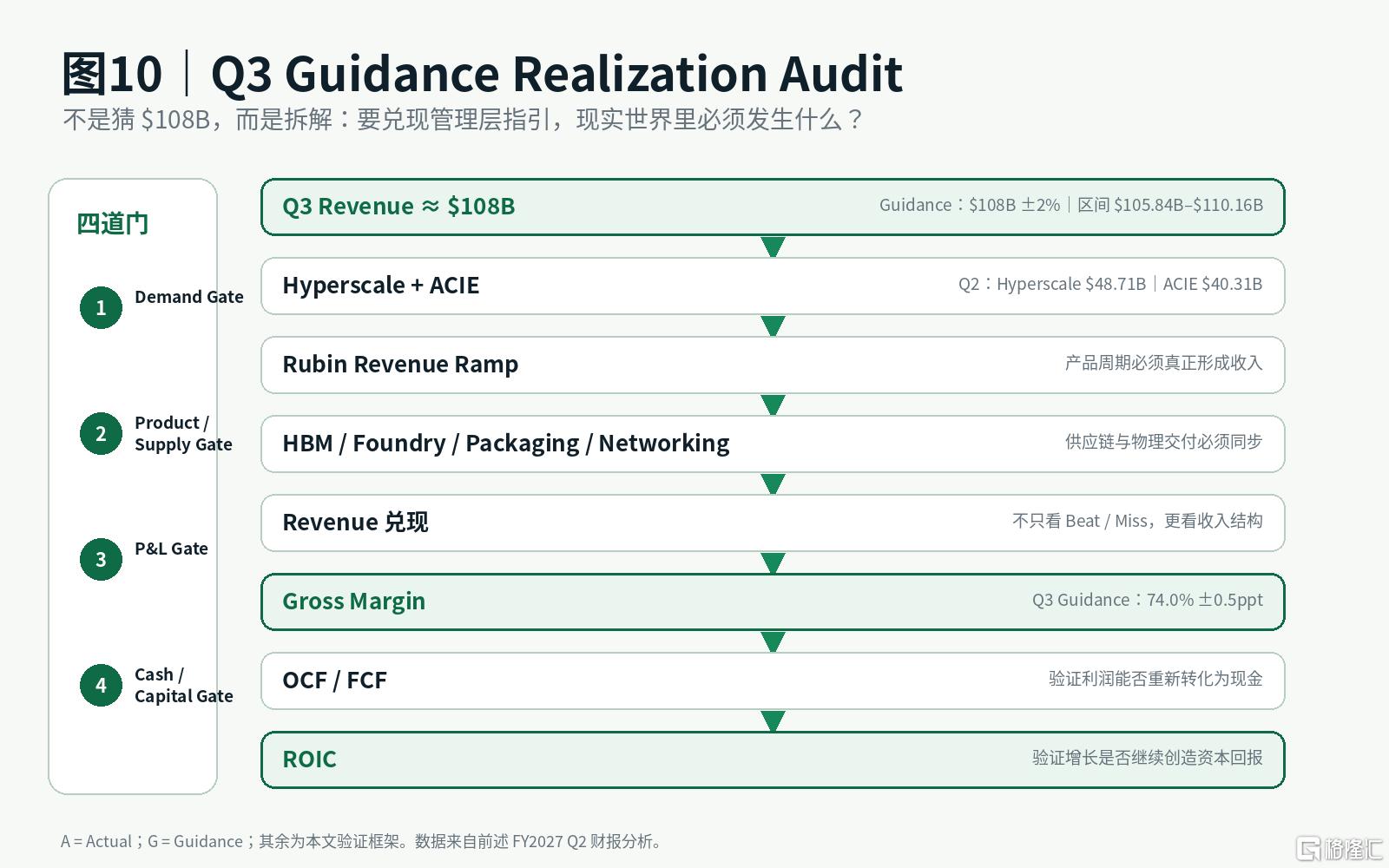
Task: Click the number 2 circle for Product / Supply Gate
Action: 101,433
